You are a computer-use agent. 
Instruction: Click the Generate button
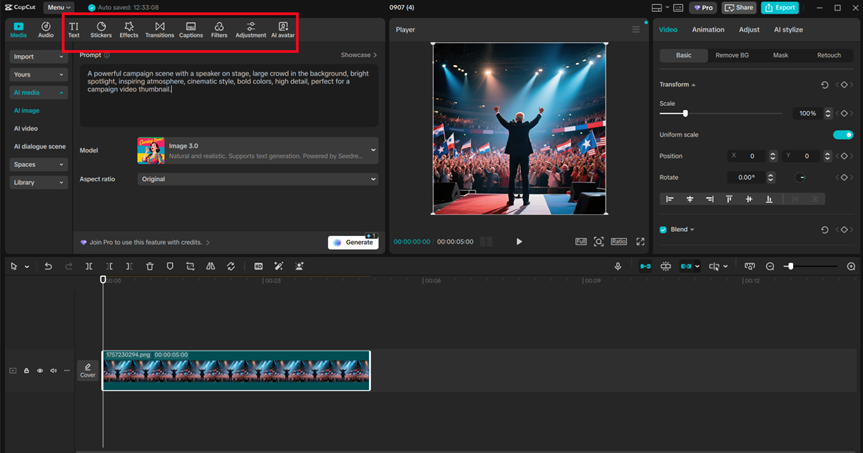coord(353,242)
